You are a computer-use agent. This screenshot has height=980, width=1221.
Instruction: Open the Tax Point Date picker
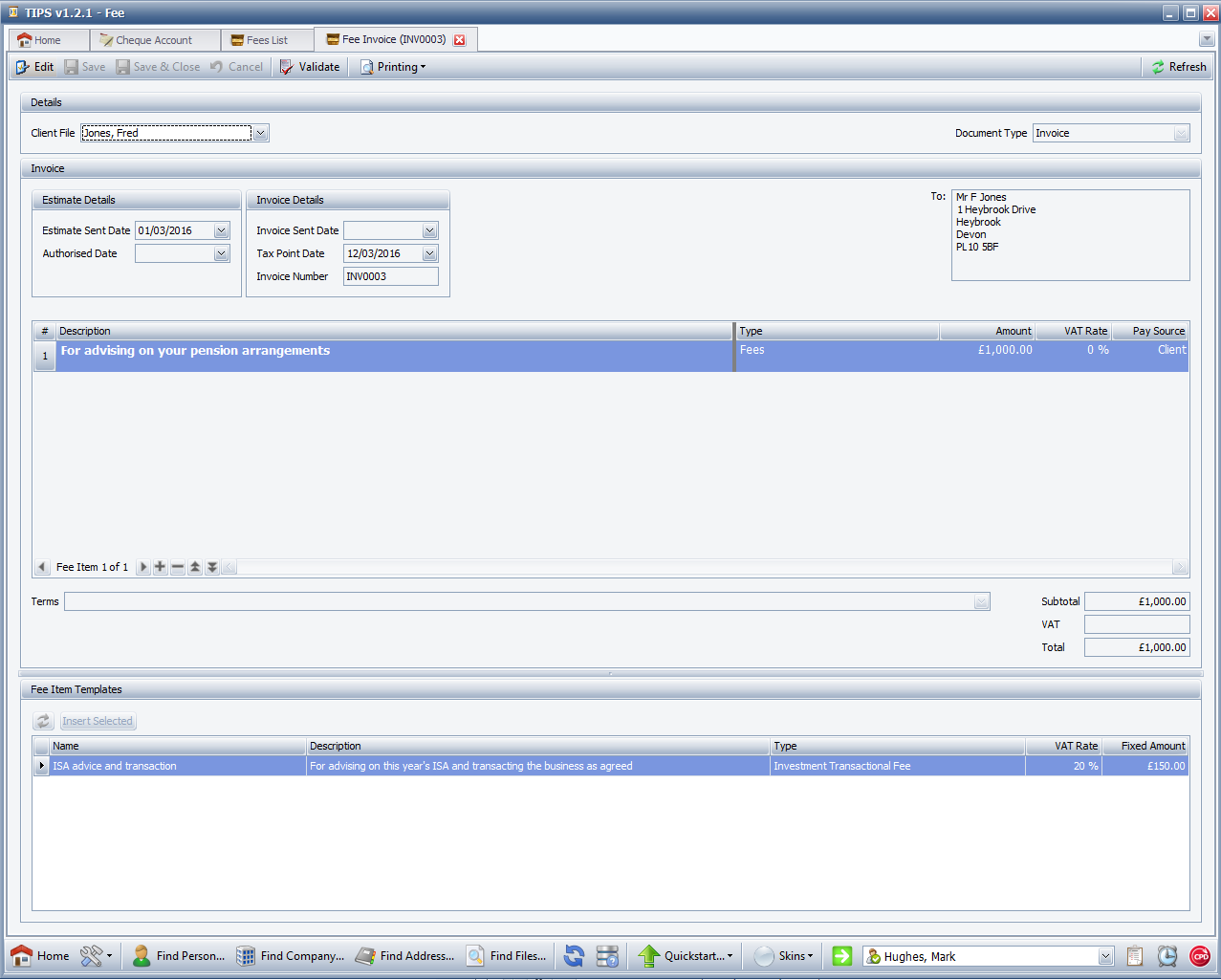[430, 254]
